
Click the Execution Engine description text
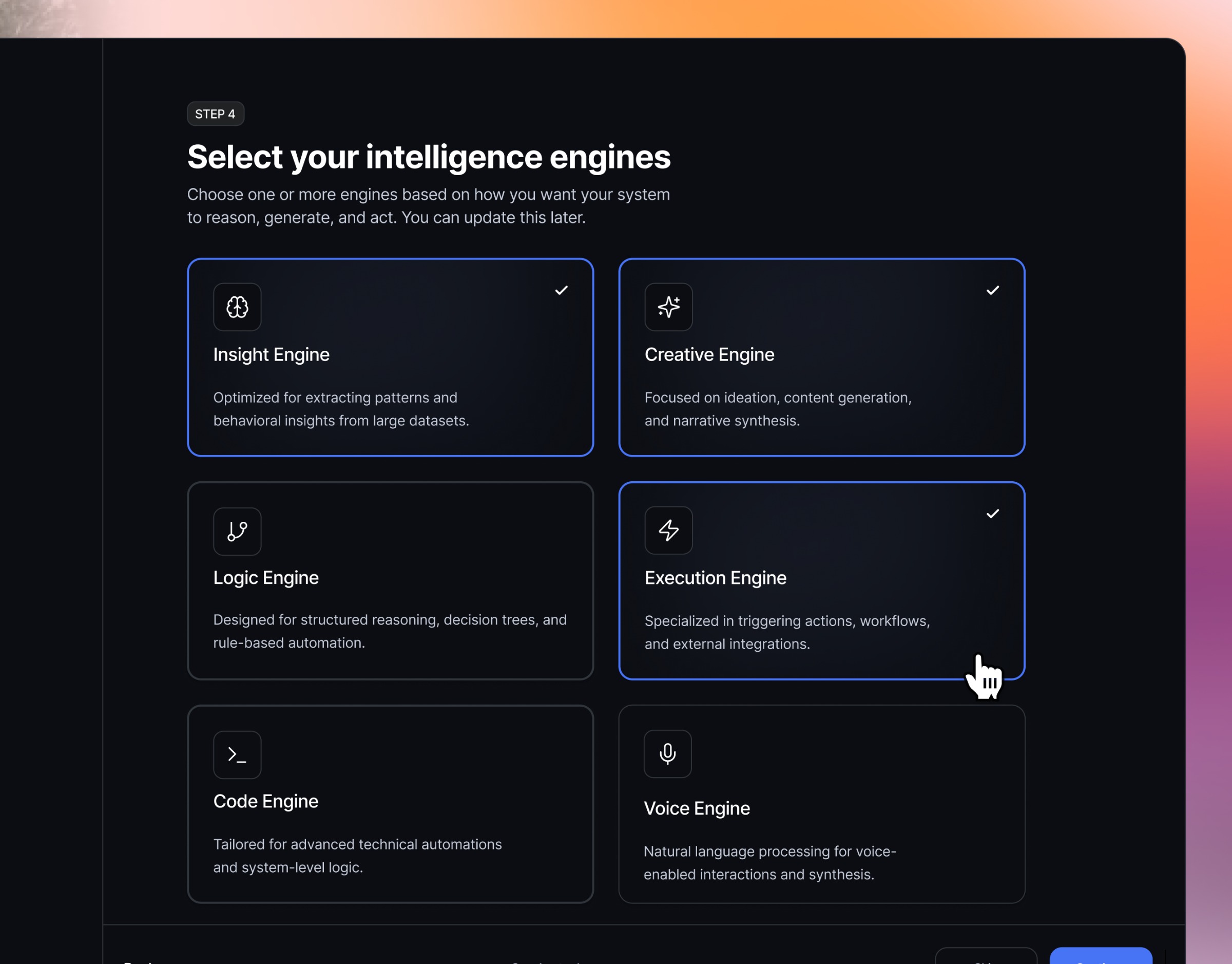click(786, 632)
